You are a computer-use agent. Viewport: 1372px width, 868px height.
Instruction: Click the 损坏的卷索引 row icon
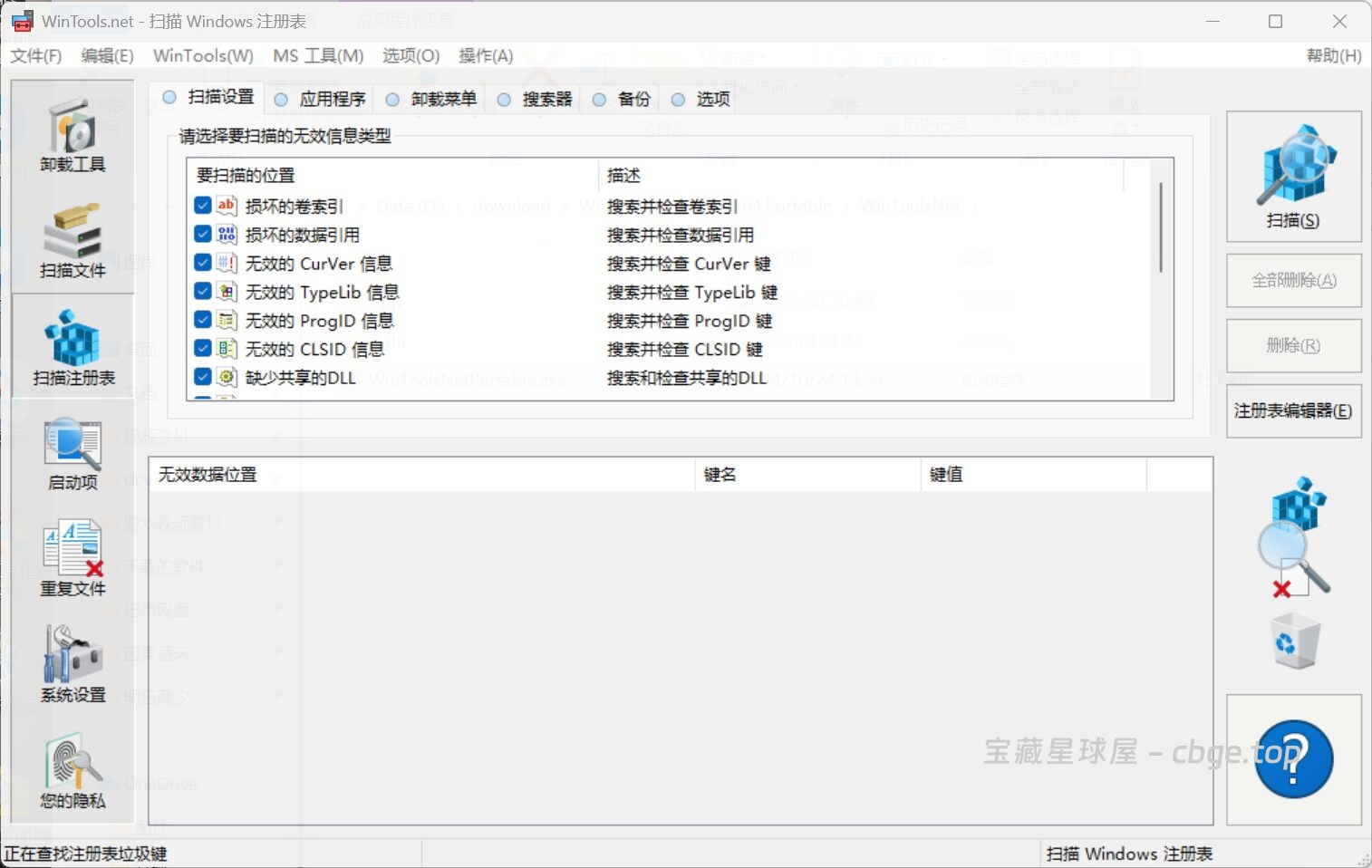(227, 206)
